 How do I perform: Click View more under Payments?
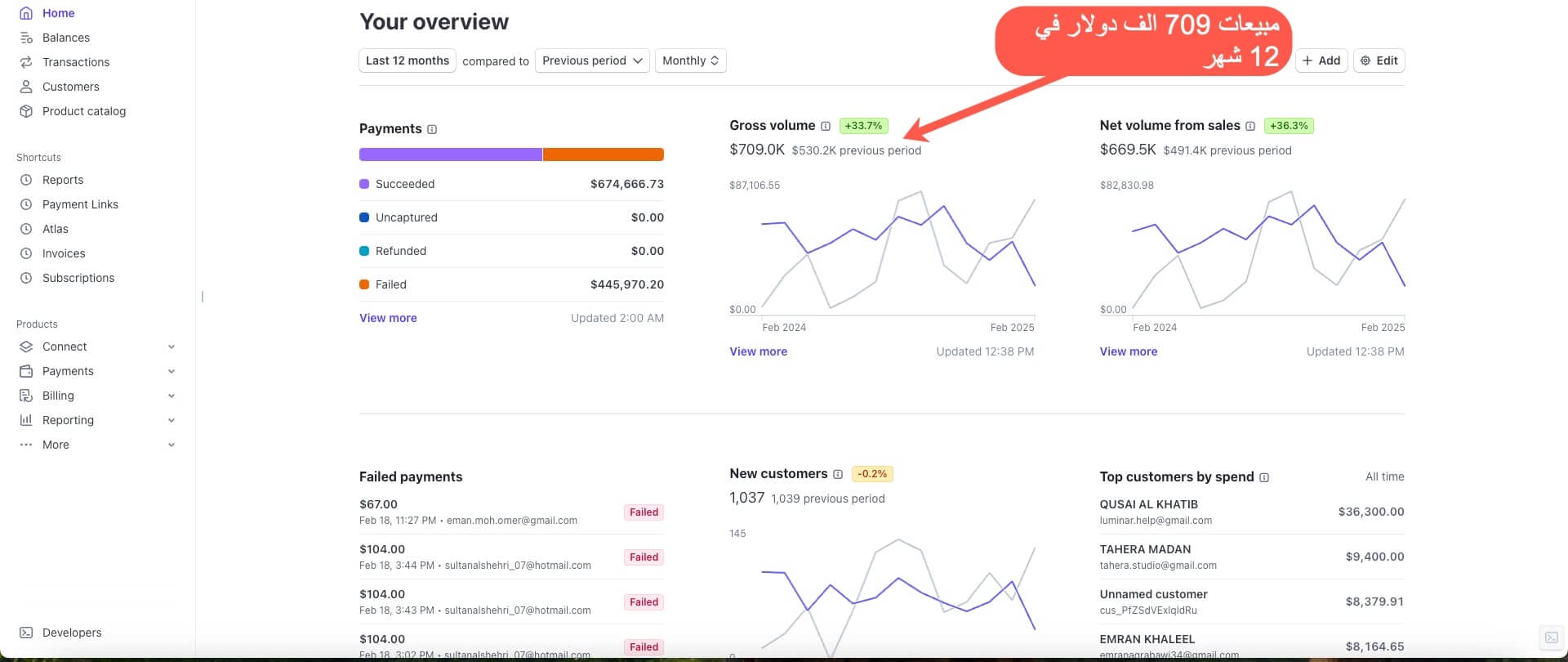[x=388, y=318]
